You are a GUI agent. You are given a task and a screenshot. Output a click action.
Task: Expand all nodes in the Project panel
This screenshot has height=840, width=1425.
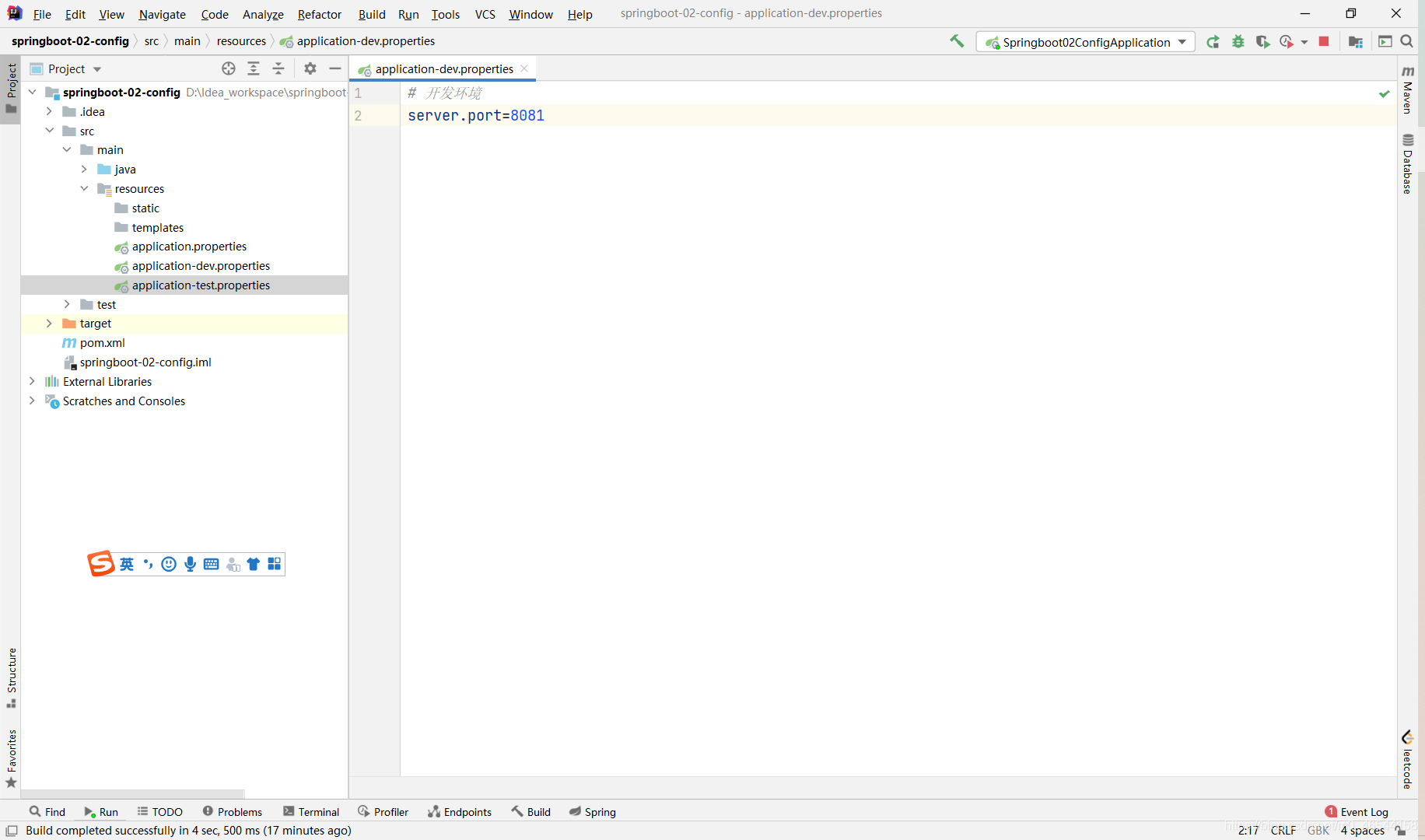[x=254, y=68]
